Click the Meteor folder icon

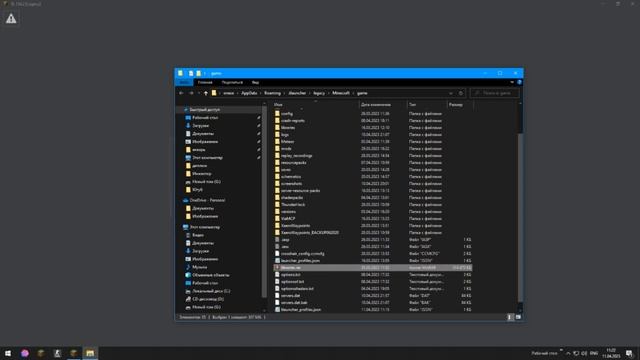click(x=277, y=142)
